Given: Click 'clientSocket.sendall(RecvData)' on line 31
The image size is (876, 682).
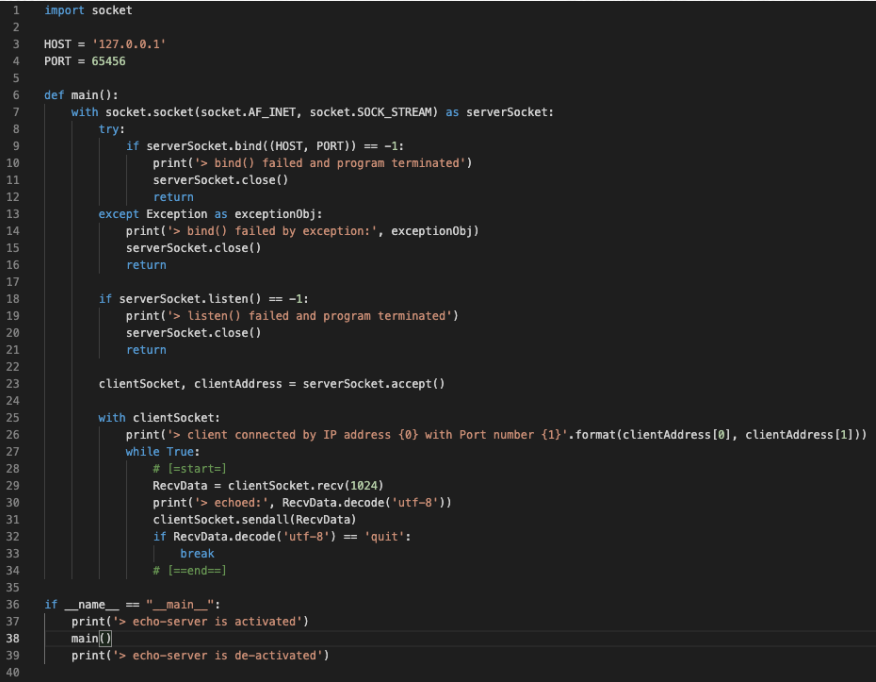Looking at the screenshot, I should point(254,519).
